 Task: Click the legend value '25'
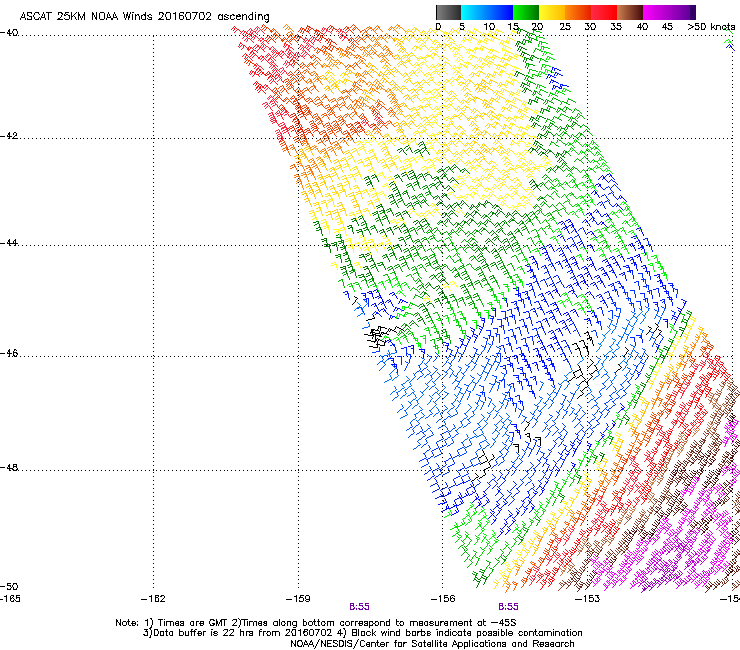tap(565, 27)
